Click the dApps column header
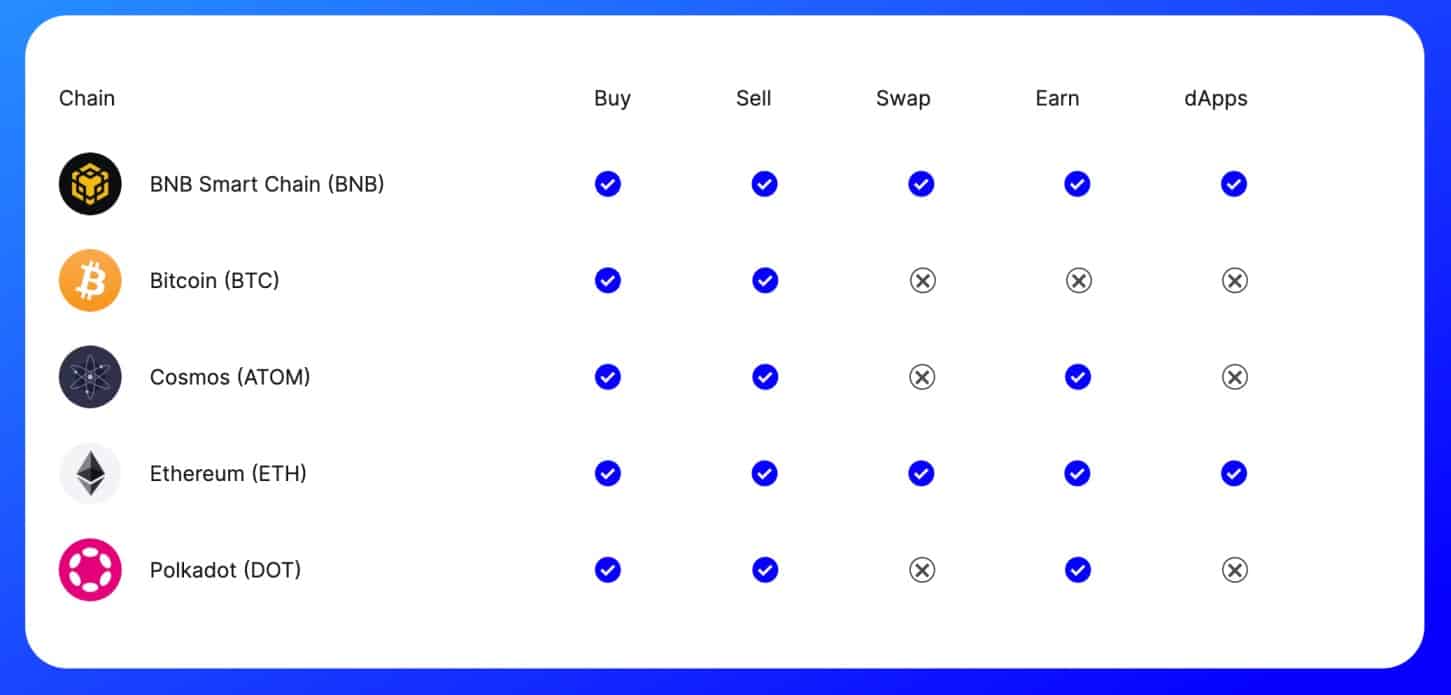This screenshot has height=695, width=1451. click(1216, 98)
